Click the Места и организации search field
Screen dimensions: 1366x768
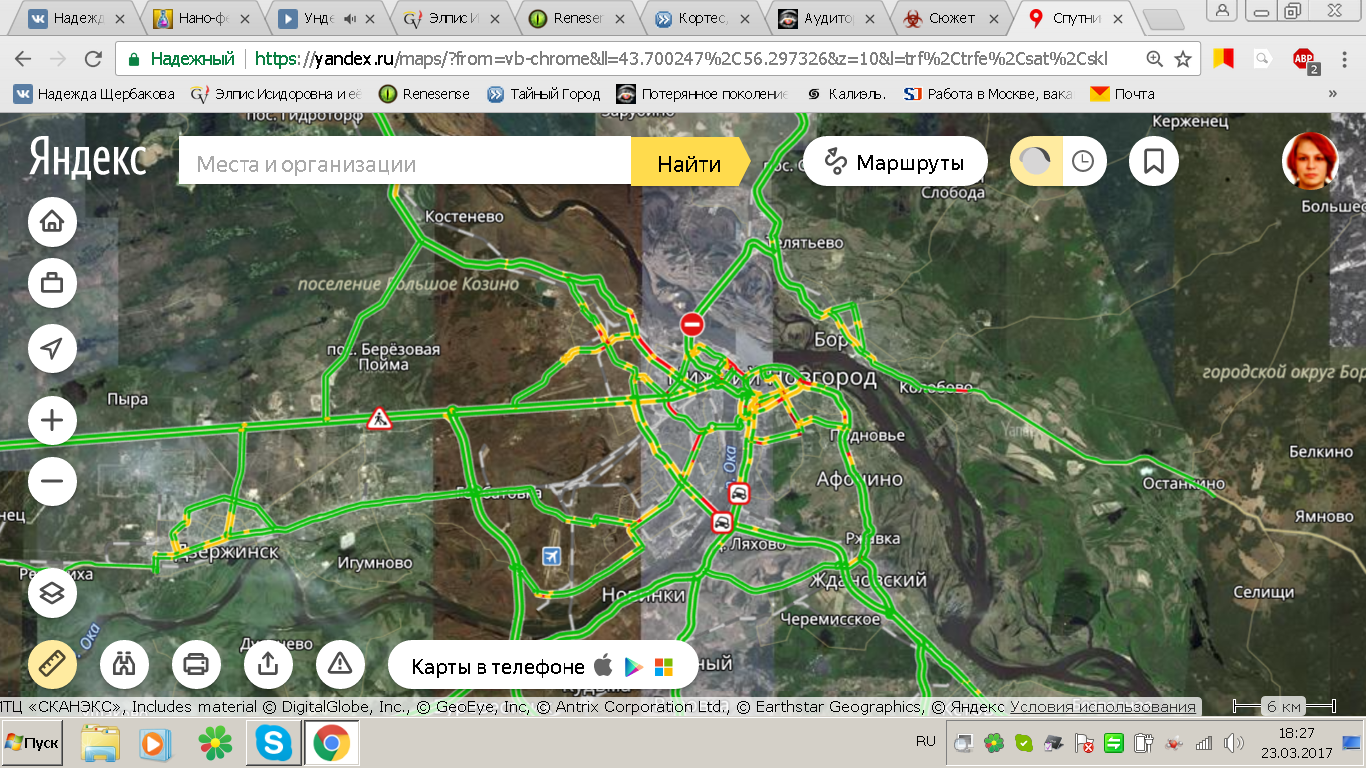[x=405, y=164]
